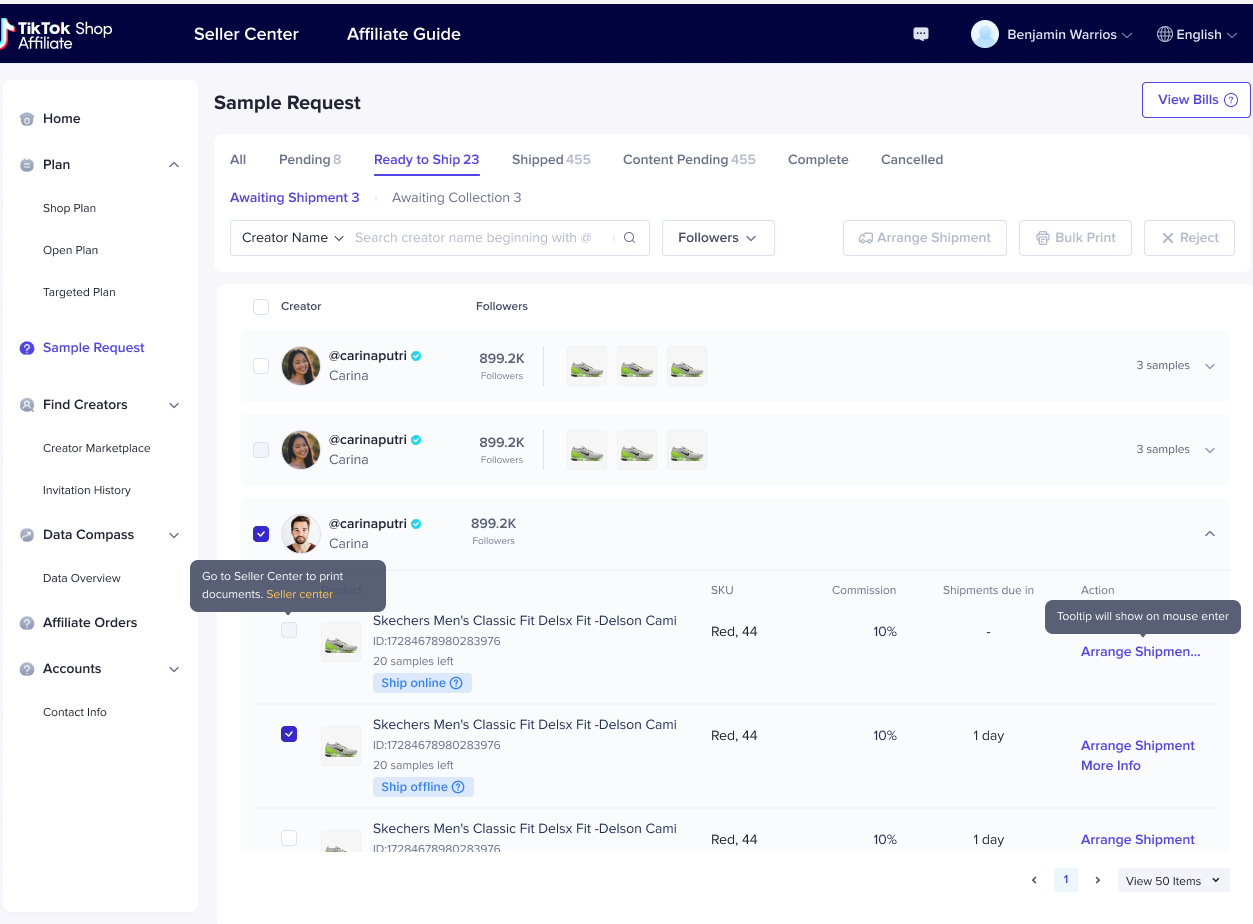Viewport: 1253px width, 924px height.
Task: Click the Ship offline help icon
Action: [458, 787]
